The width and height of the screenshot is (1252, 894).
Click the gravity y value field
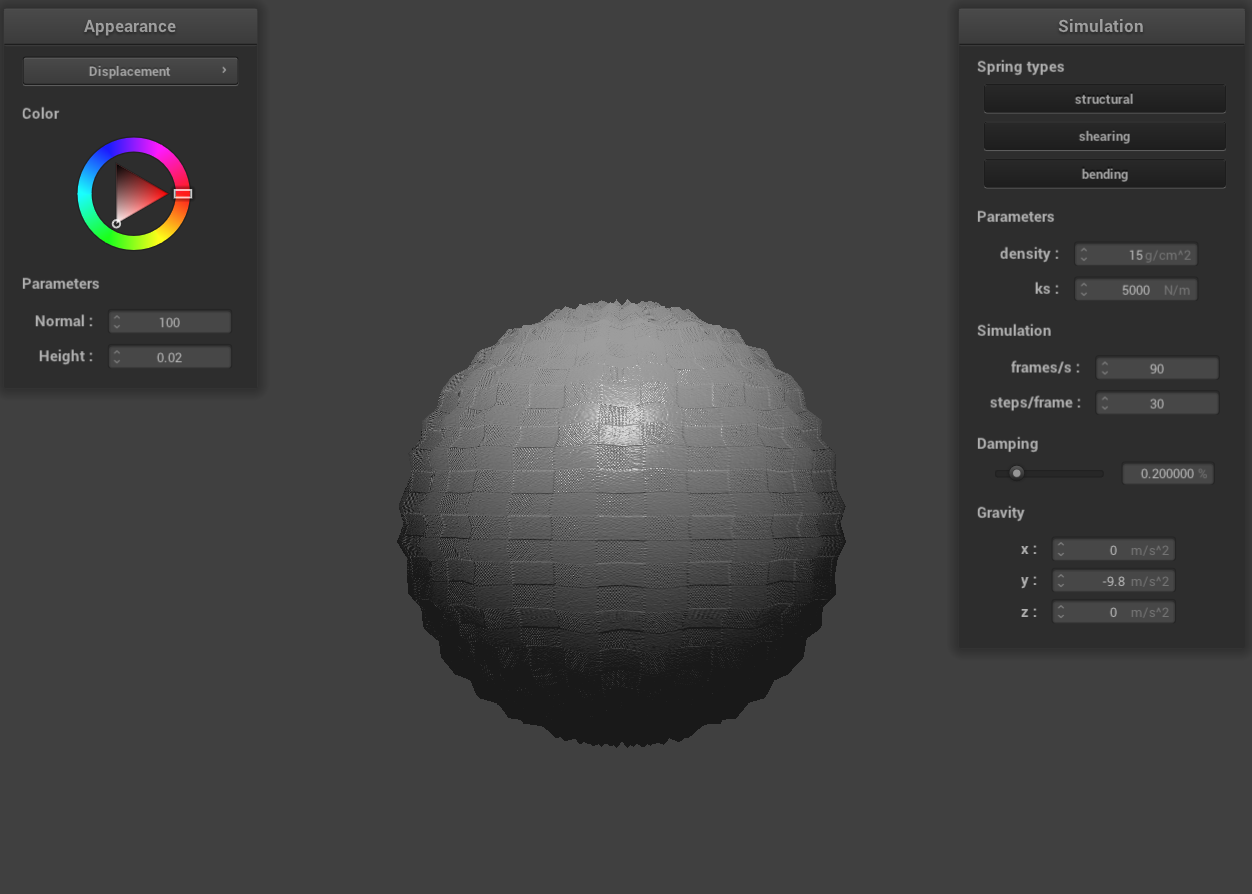[x=1113, y=581]
